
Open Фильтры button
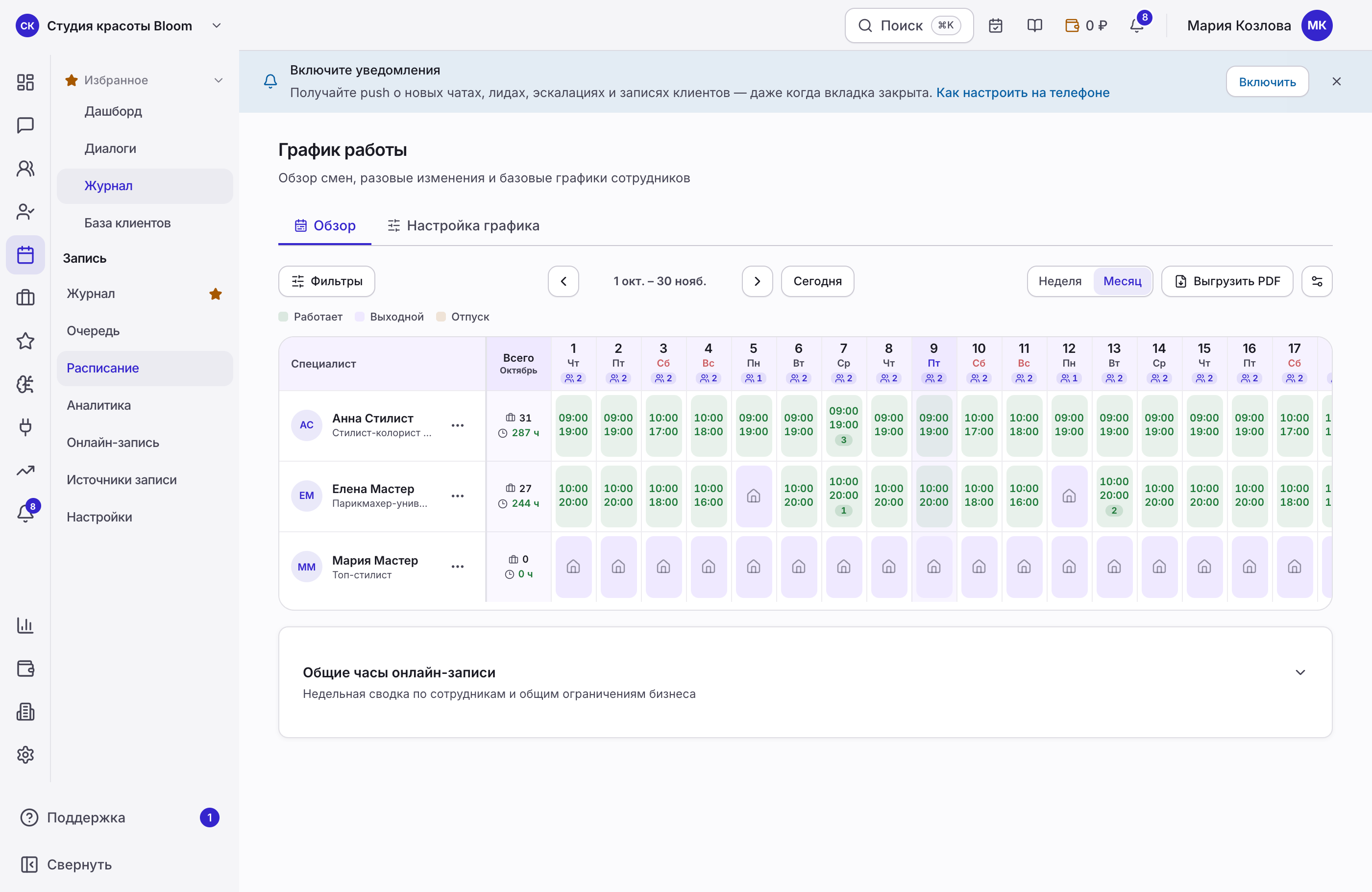click(327, 281)
